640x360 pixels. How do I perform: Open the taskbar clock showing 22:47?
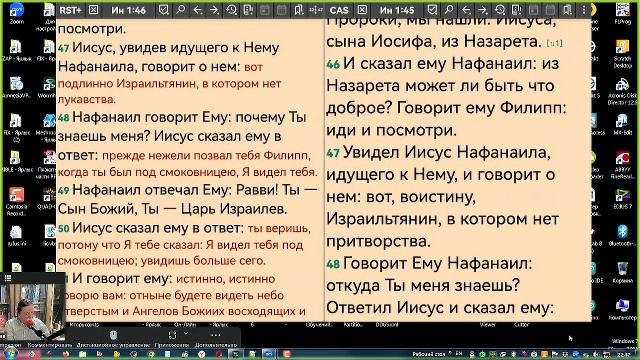point(624,354)
